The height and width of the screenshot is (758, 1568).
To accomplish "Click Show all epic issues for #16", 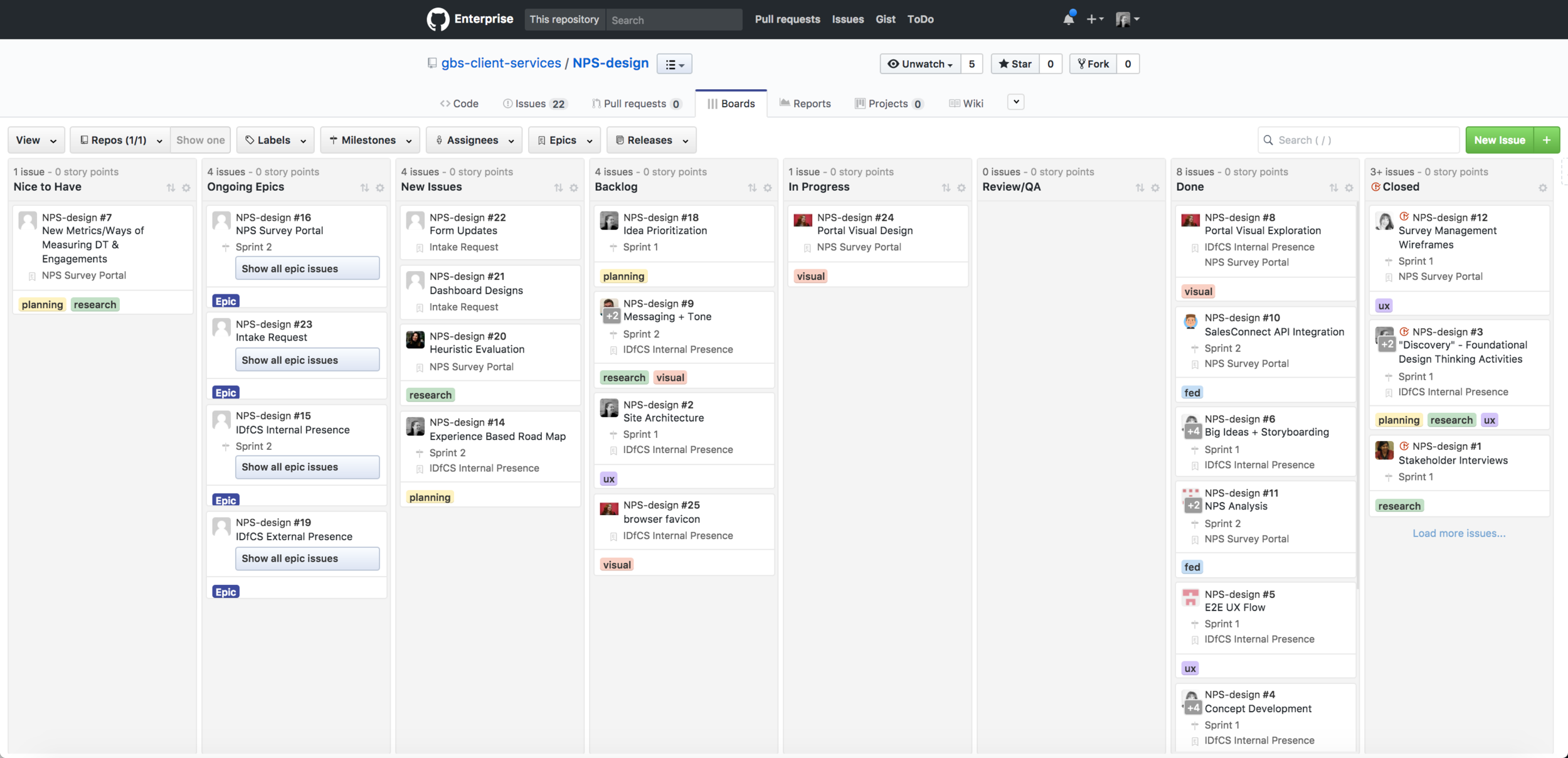I will coord(307,269).
